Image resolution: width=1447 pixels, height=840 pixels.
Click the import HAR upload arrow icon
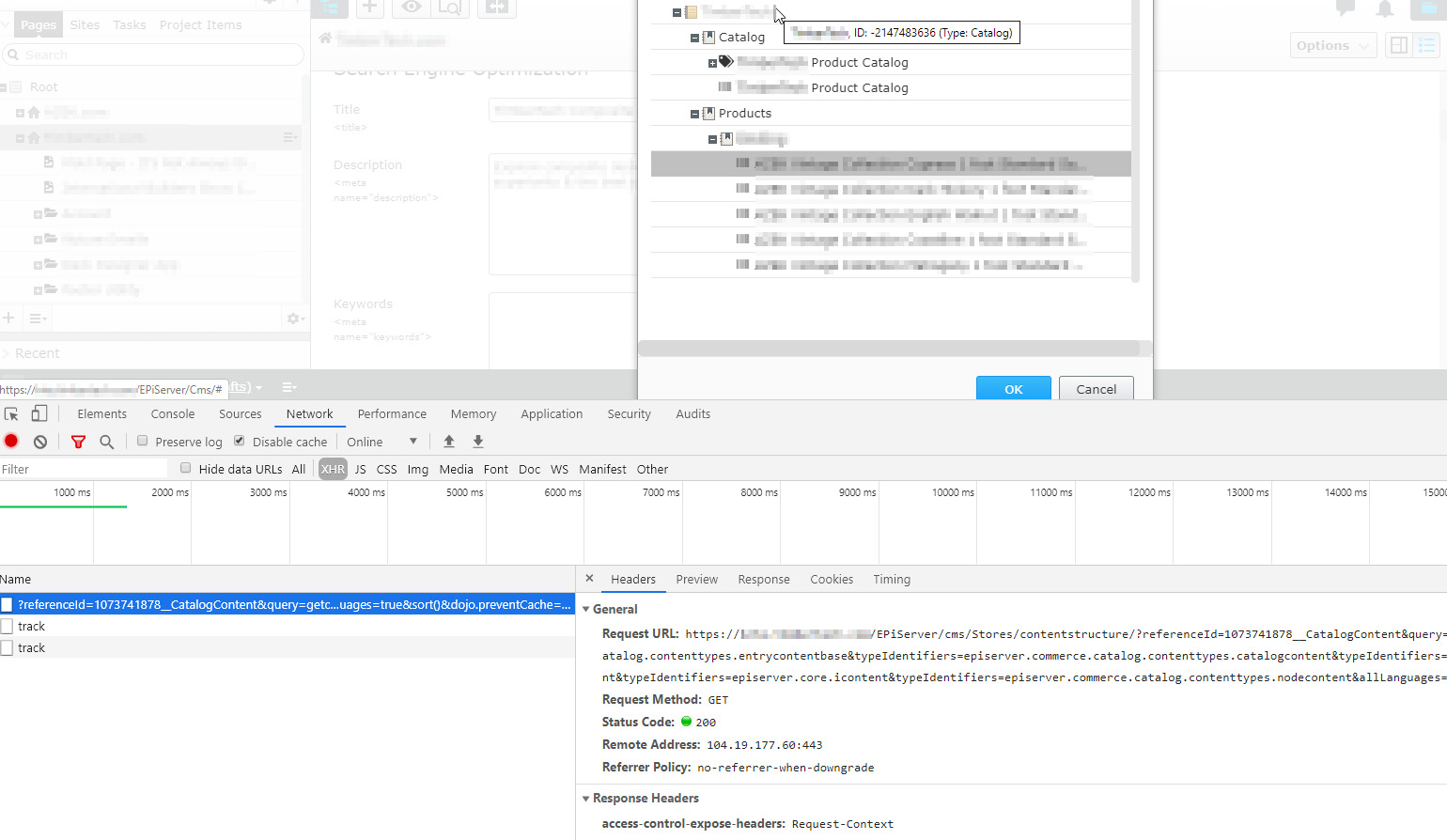click(449, 442)
